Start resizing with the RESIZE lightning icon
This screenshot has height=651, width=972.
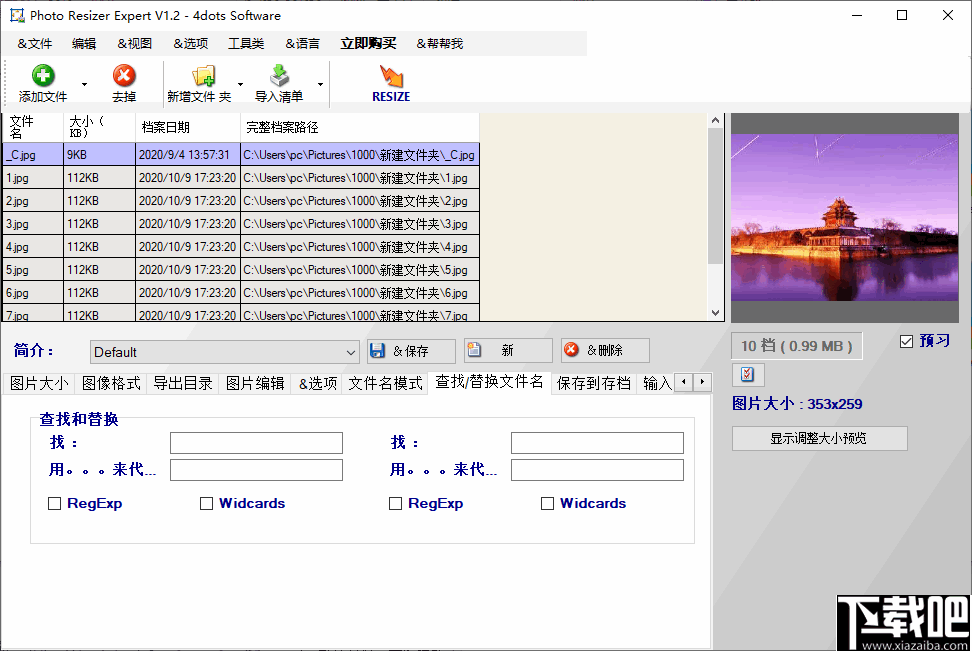coord(390,74)
